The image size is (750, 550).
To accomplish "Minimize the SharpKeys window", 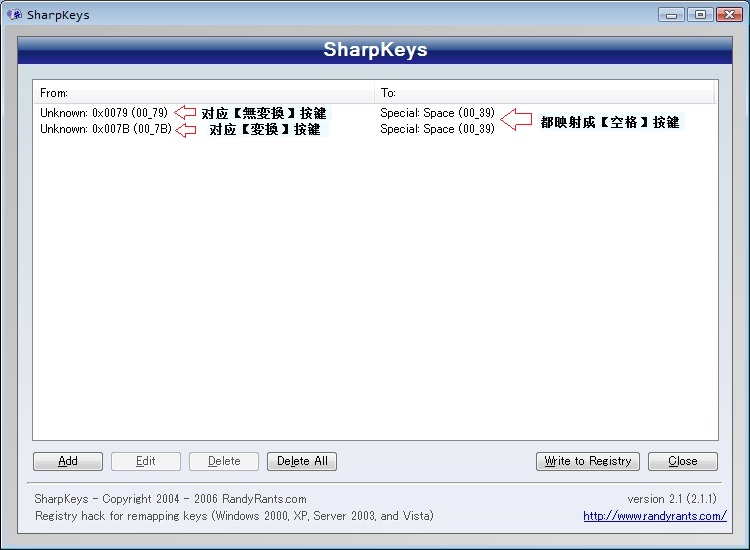I will coord(672,15).
